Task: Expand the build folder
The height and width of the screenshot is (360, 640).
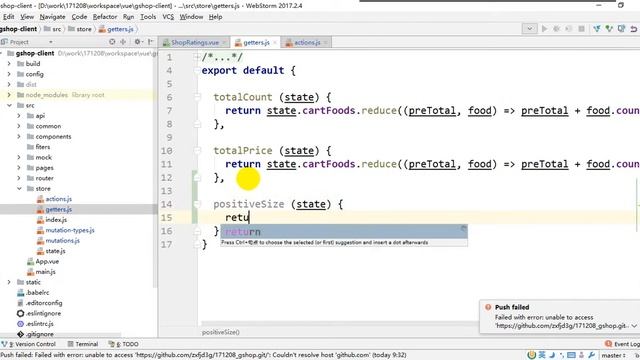Action: pos(9,64)
